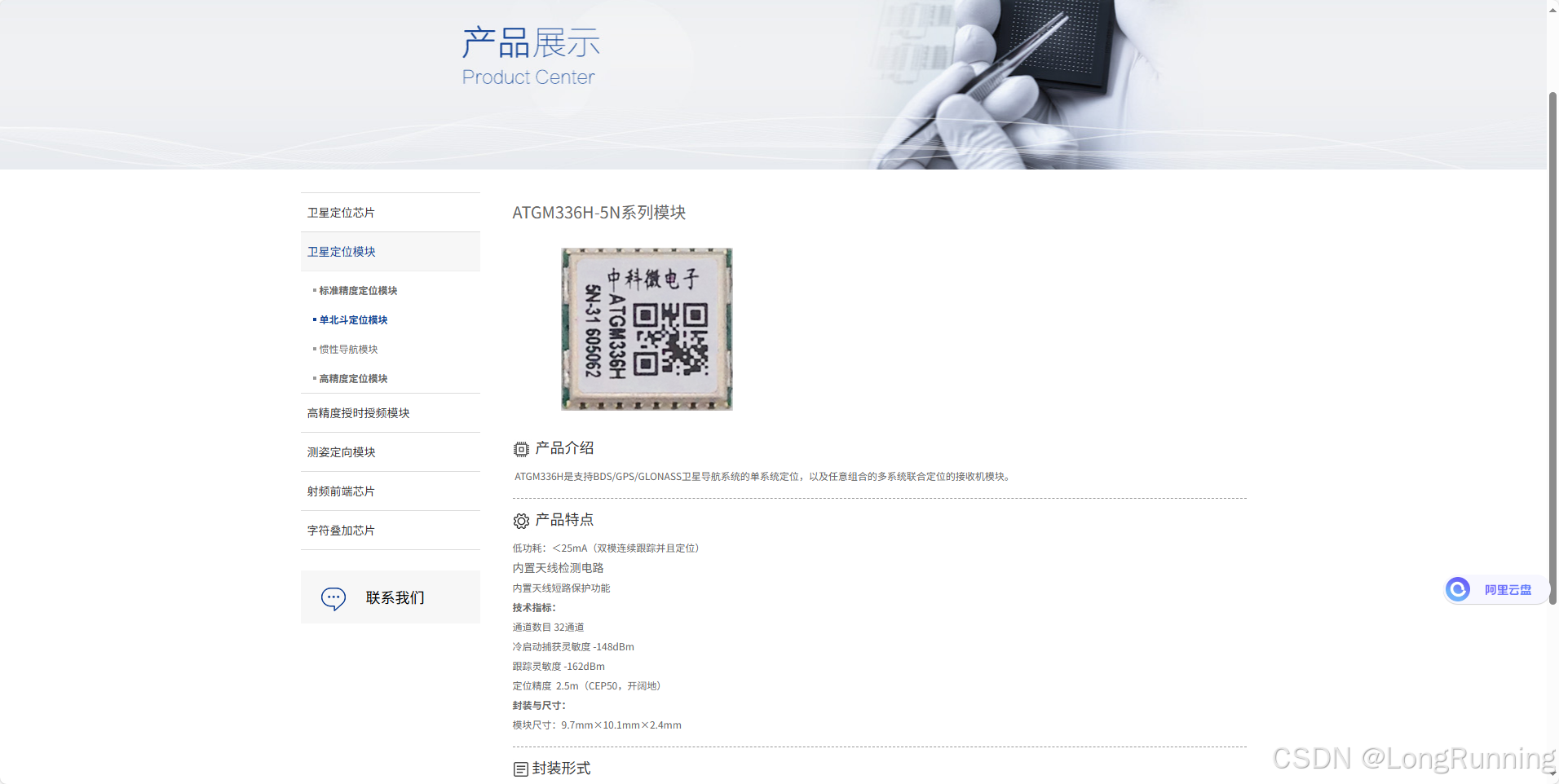Image resolution: width=1559 pixels, height=784 pixels.
Task: Click the 阿里云盘 circular logo icon
Action: 1459,589
